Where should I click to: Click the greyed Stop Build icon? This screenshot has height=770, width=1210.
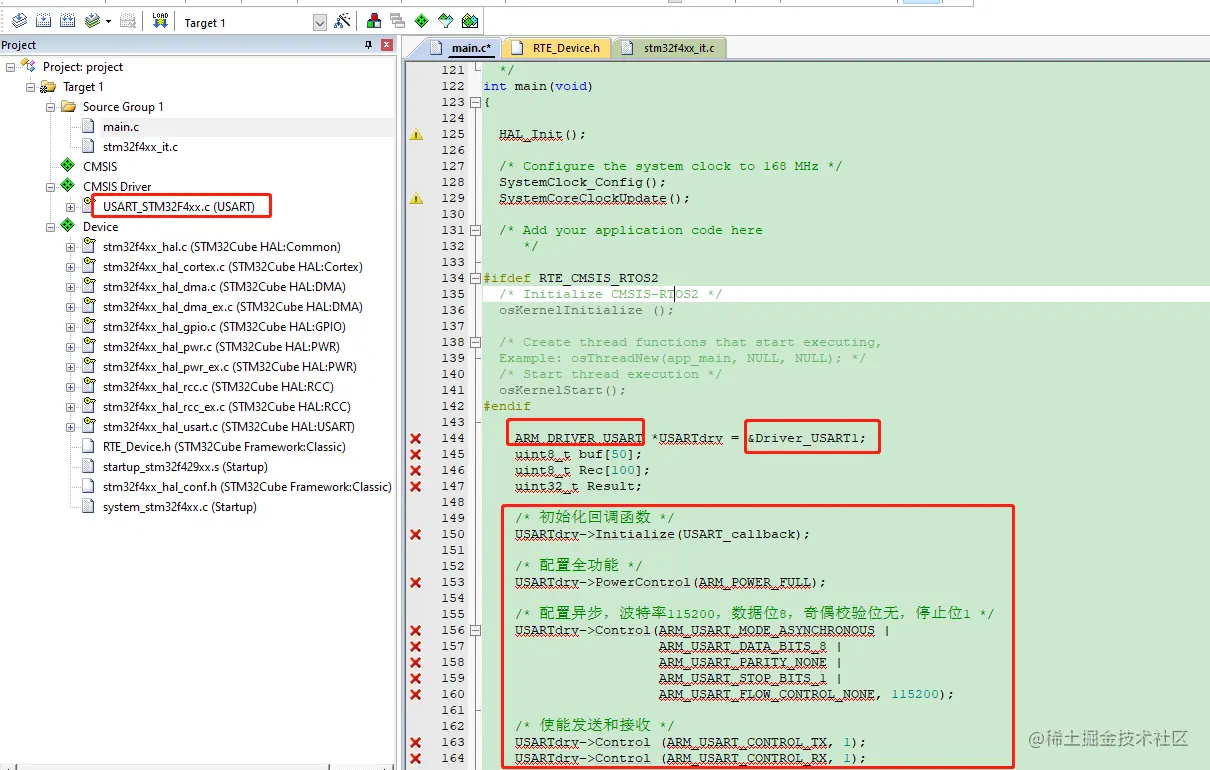[x=127, y=21]
